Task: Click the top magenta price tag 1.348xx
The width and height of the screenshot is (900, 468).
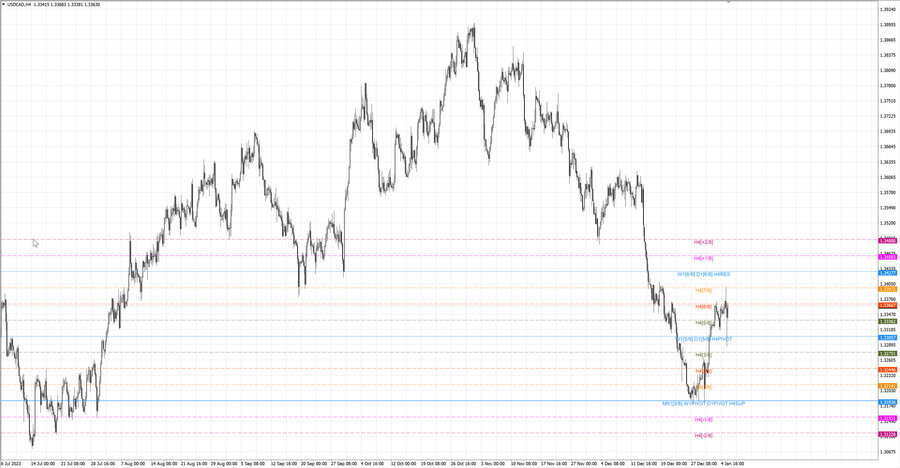Action: tap(888, 241)
